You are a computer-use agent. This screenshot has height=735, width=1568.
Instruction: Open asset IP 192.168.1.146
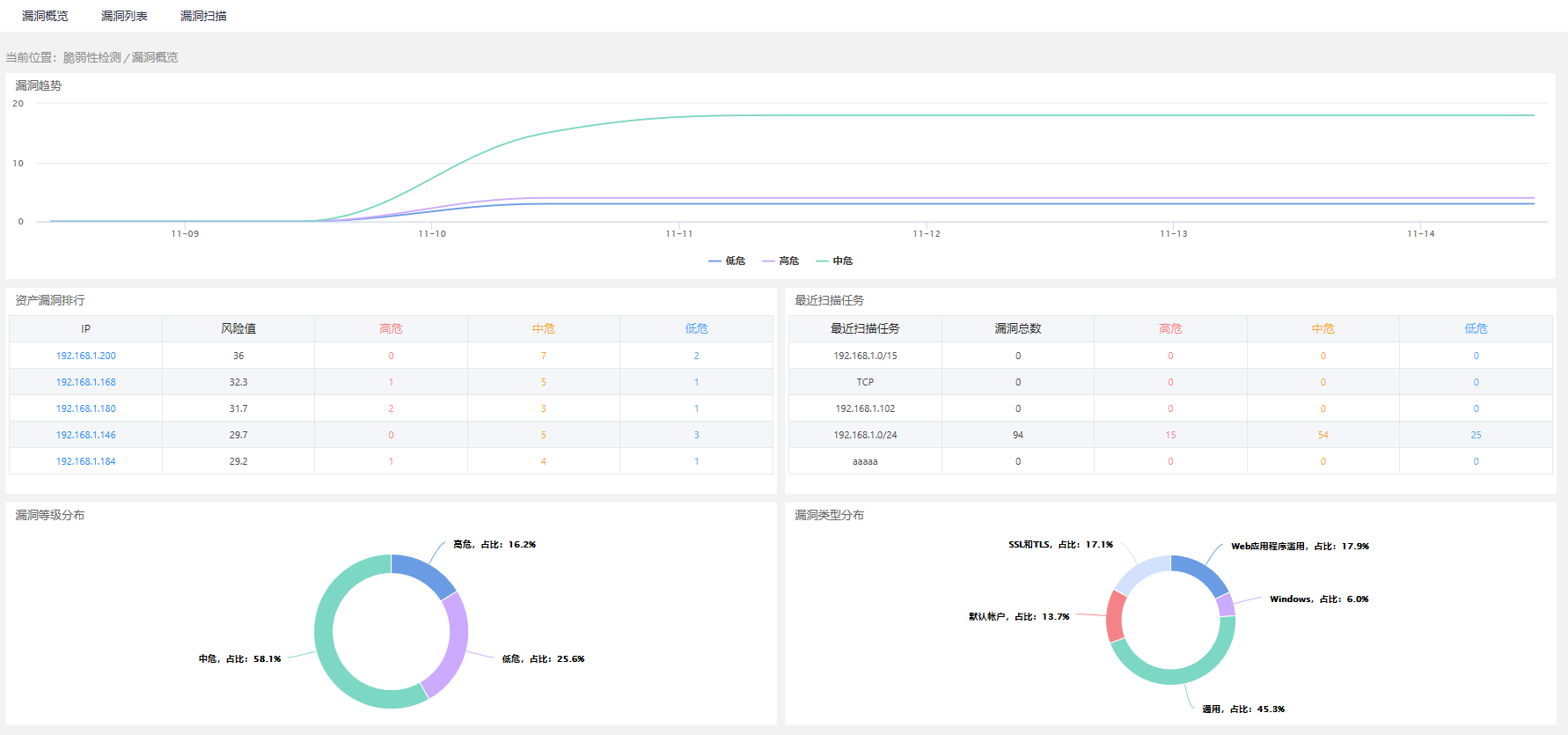(x=86, y=435)
